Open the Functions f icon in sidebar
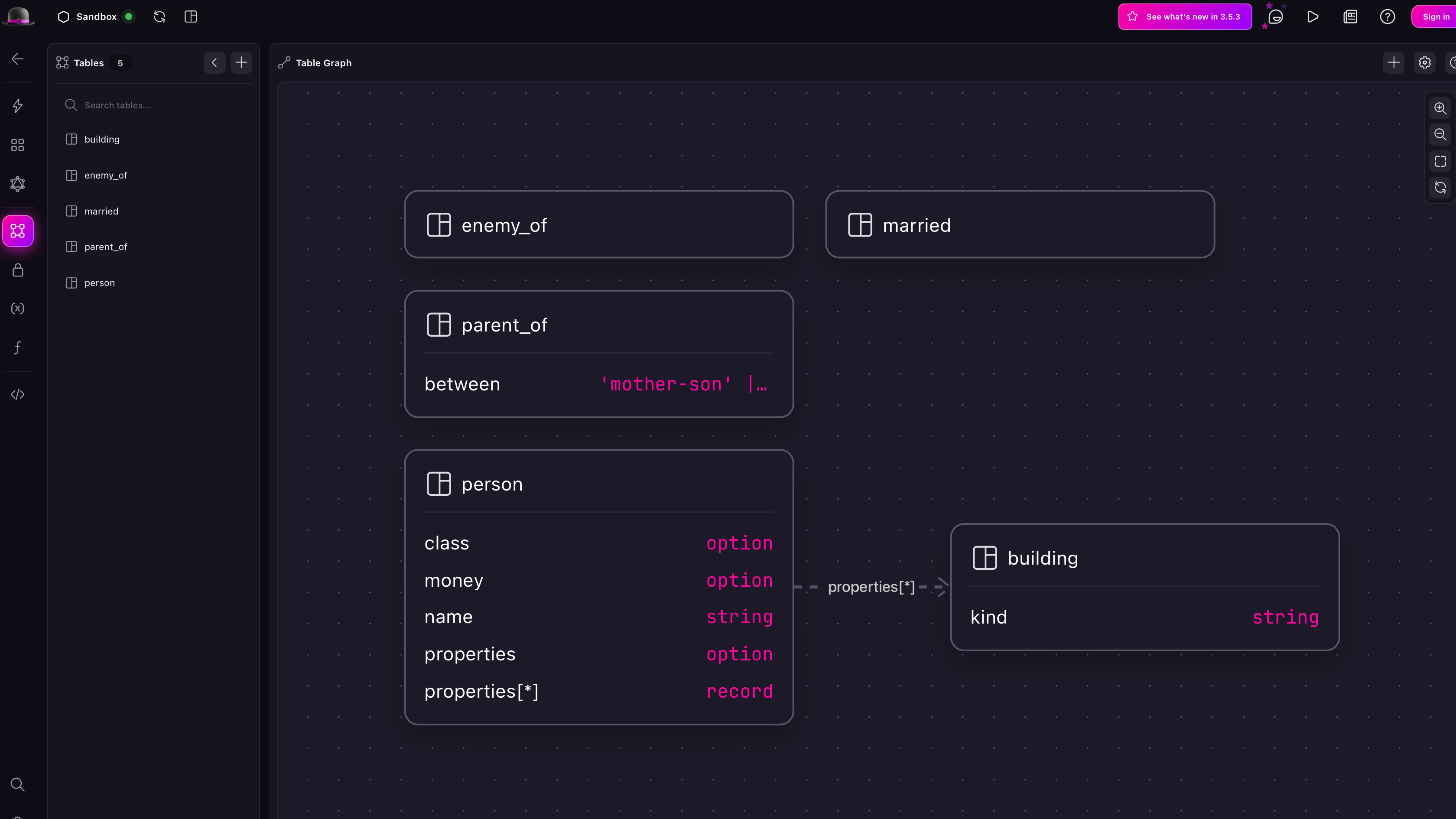This screenshot has height=819, width=1456. (x=17, y=348)
